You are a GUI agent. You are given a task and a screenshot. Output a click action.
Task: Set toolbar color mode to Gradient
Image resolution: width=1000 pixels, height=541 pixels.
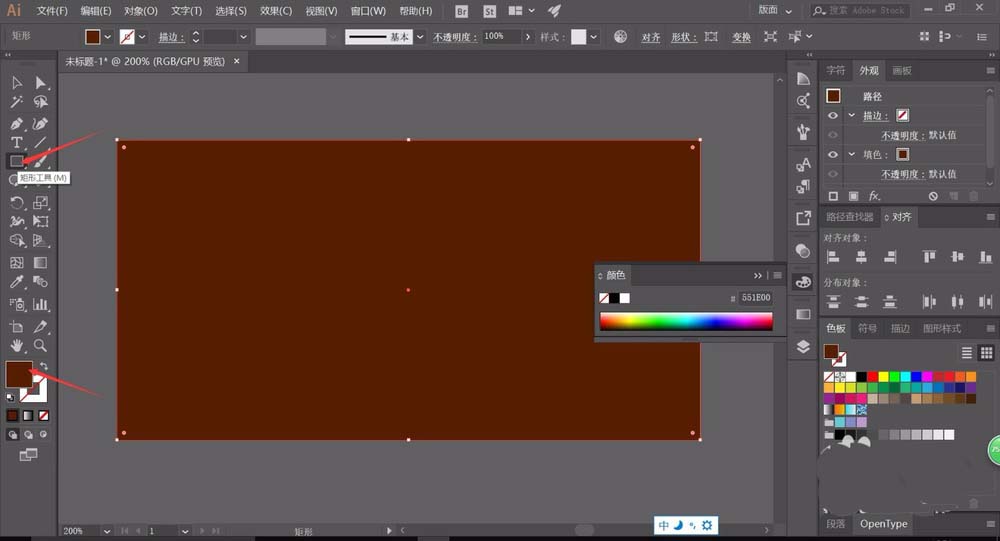coord(28,415)
